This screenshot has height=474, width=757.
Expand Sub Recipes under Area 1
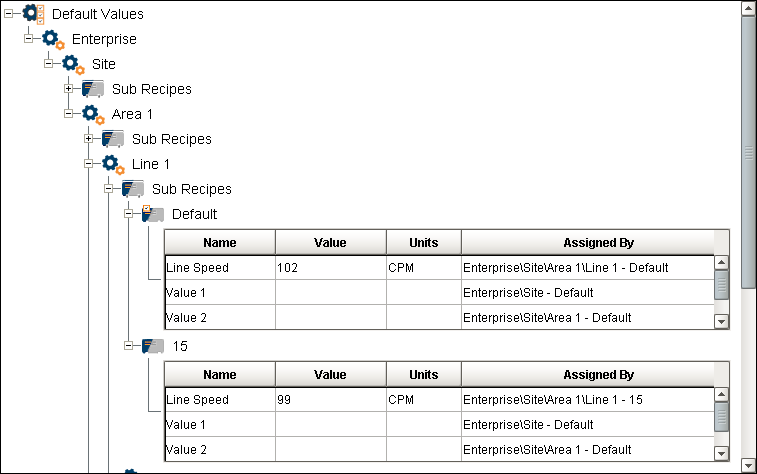click(89, 138)
